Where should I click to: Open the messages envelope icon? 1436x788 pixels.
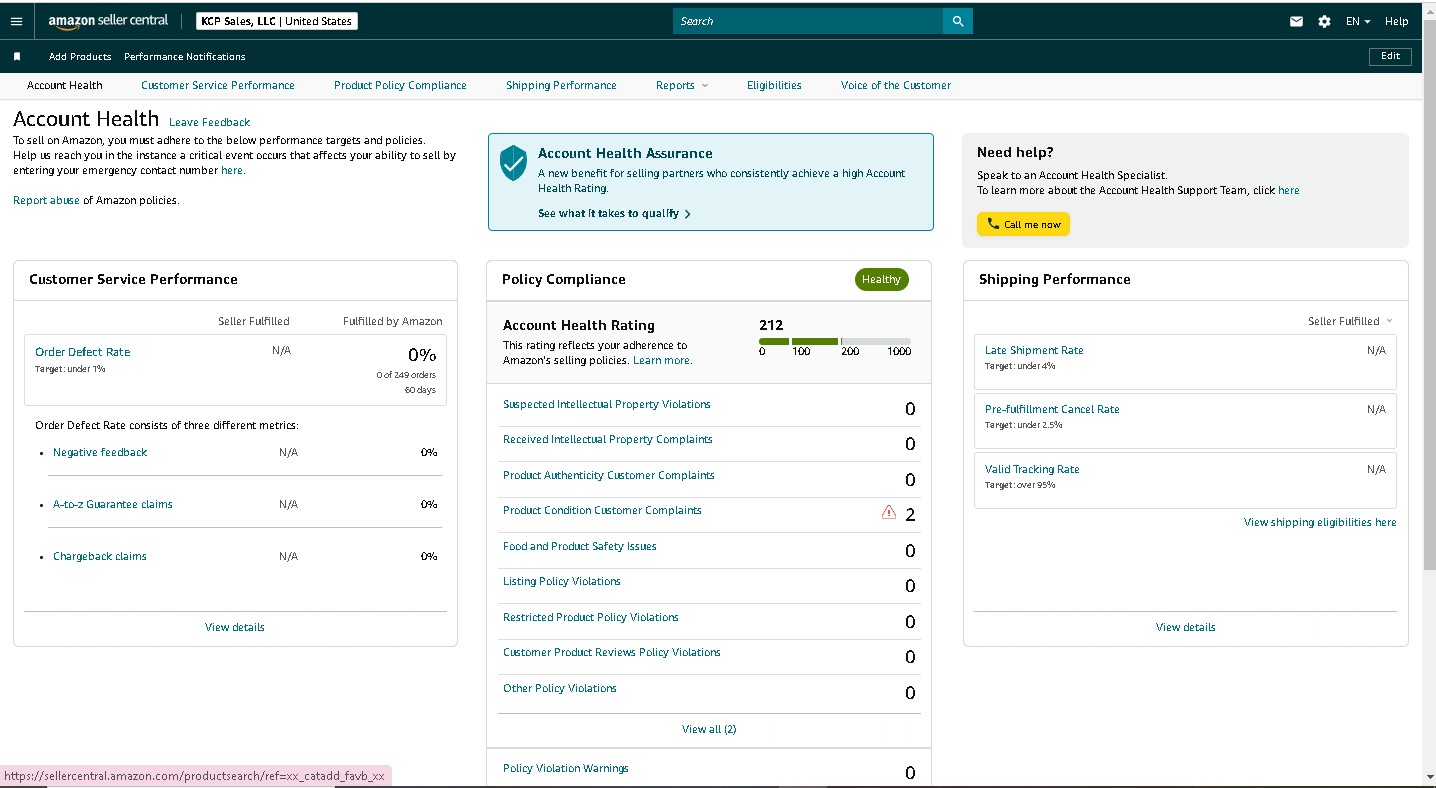point(1297,21)
